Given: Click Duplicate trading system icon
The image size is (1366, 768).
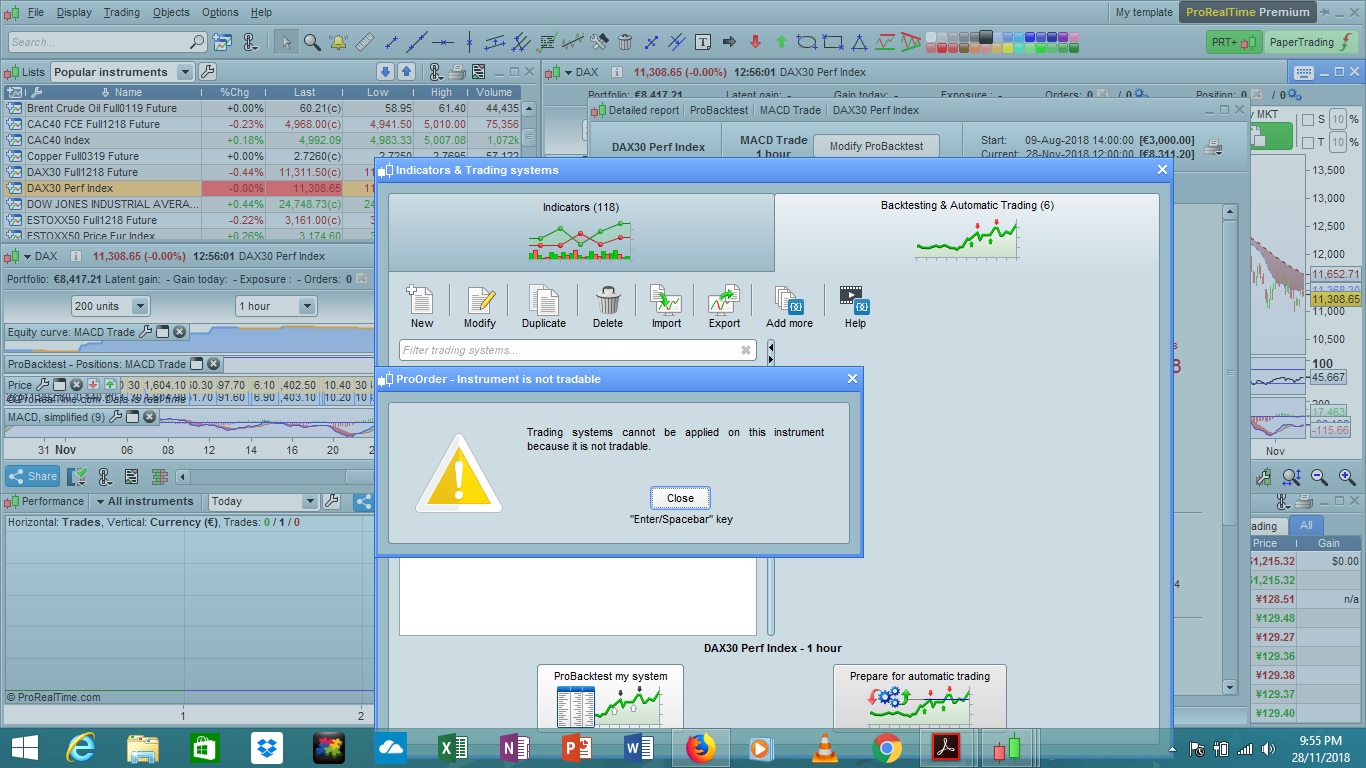Looking at the screenshot, I should pos(544,306).
